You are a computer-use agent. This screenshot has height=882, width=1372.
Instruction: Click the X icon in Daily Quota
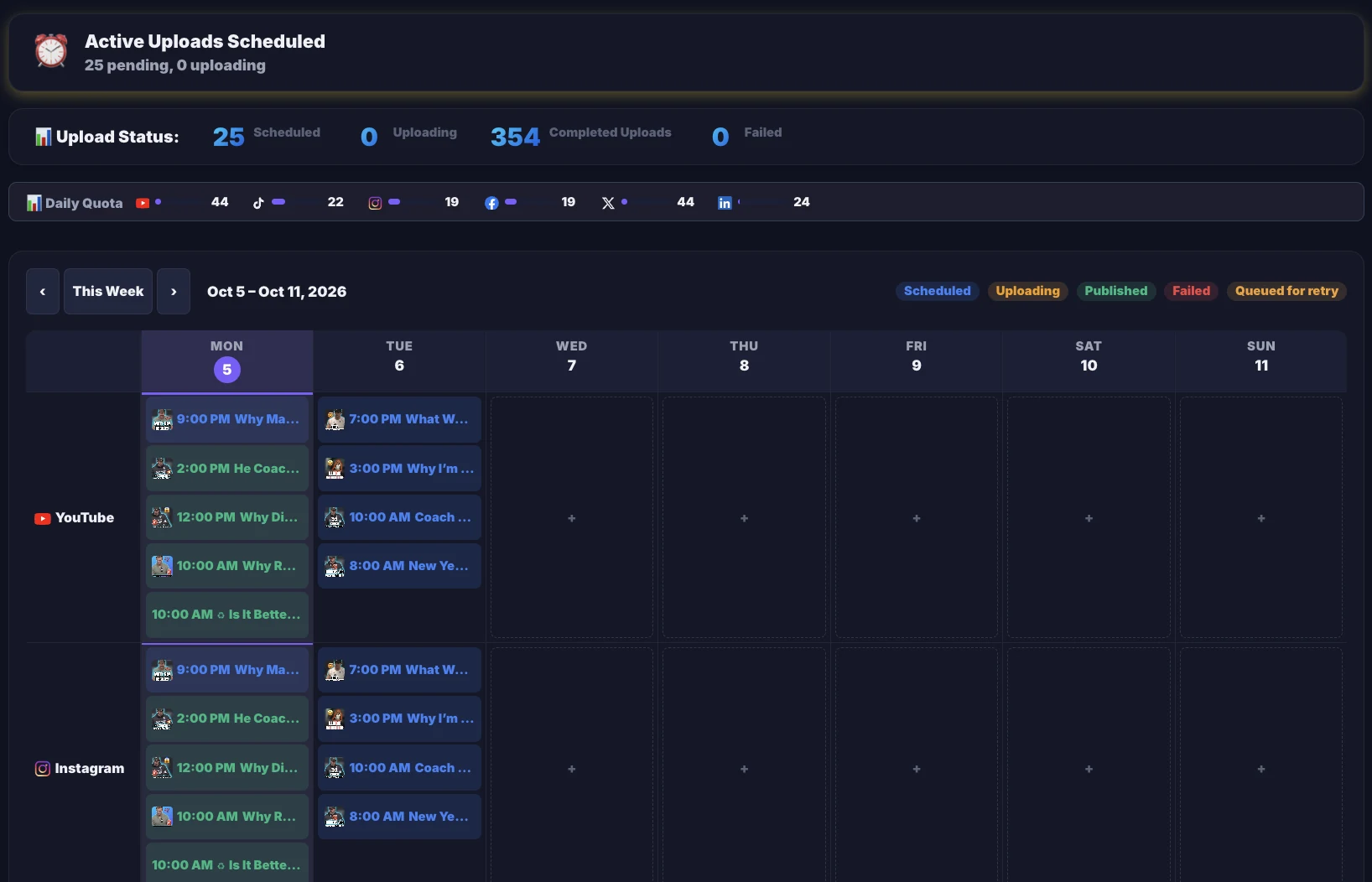point(608,203)
